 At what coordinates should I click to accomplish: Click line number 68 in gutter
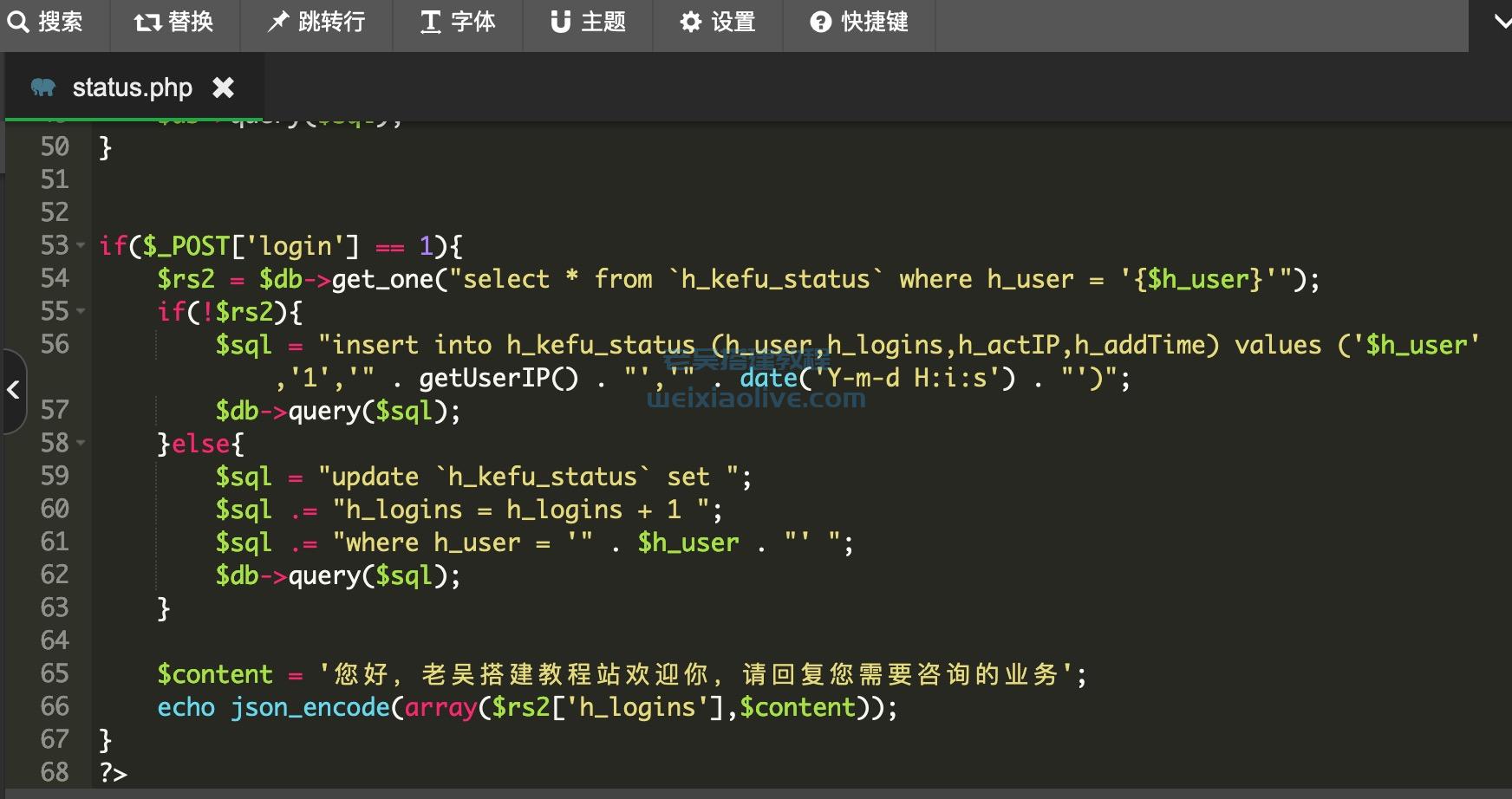[55, 772]
